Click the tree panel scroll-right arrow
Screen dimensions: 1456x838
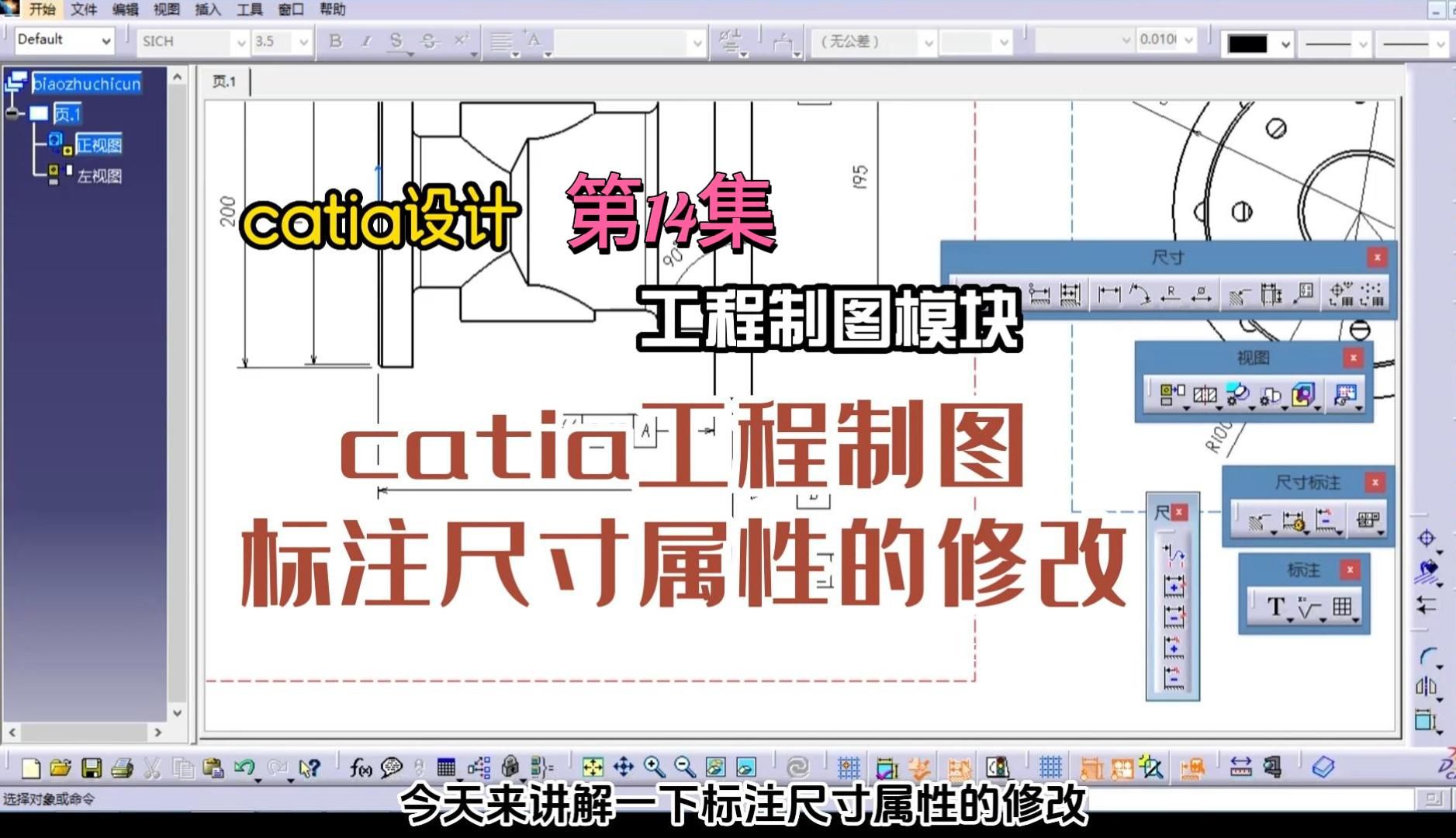[158, 732]
